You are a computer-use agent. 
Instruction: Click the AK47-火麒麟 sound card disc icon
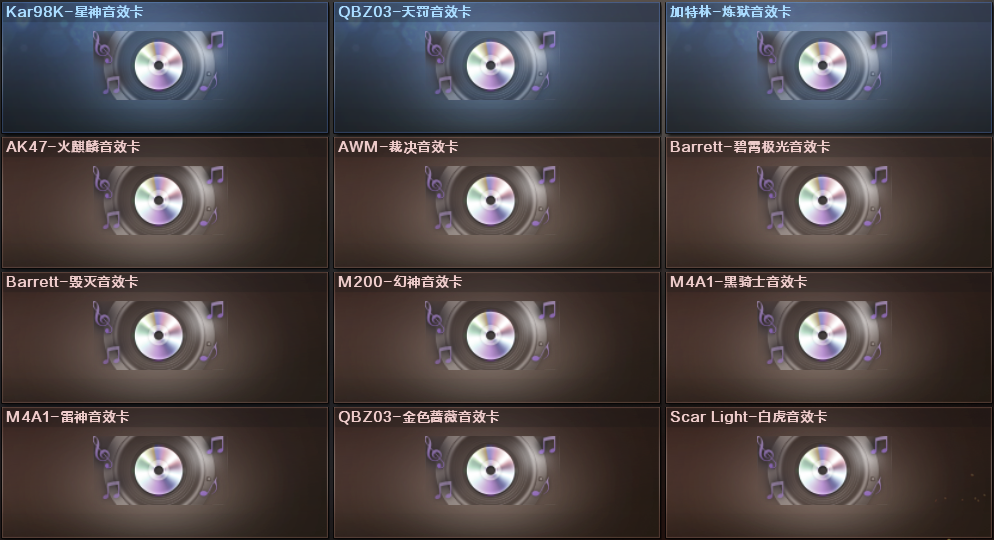coord(158,200)
